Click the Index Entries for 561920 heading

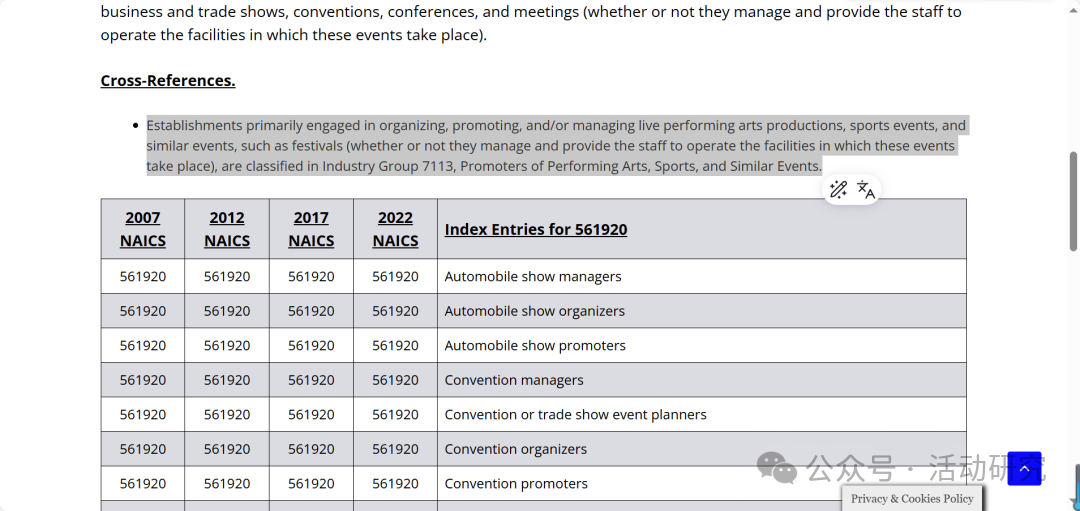536,229
